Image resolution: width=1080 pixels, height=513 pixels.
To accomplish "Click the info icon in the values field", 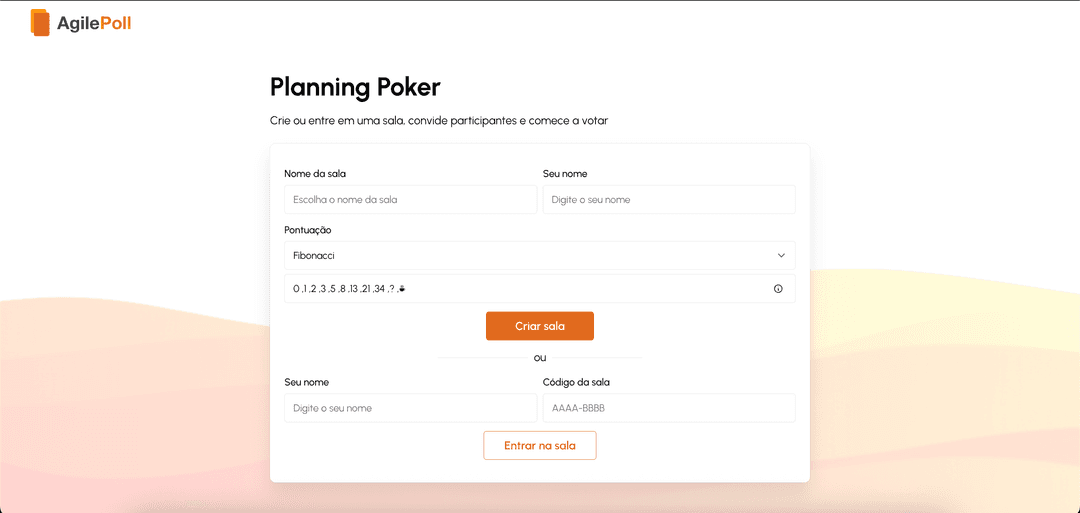I will pos(778,289).
